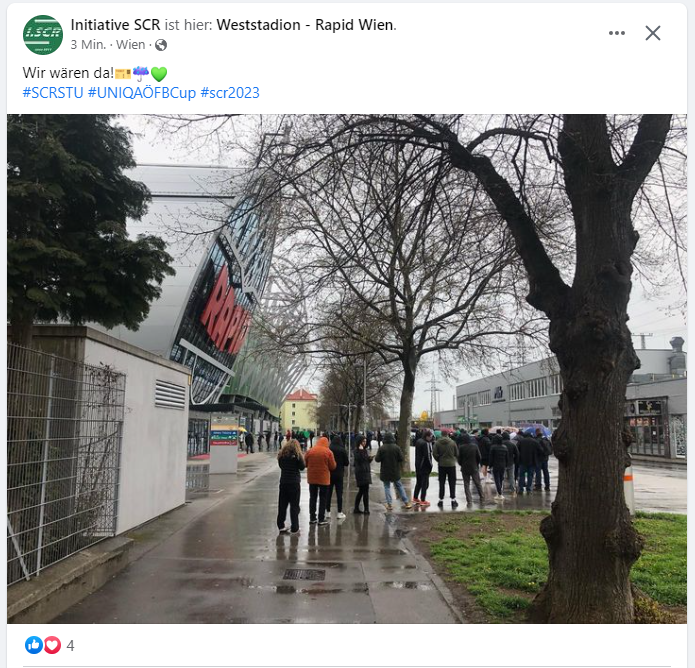This screenshot has height=668, width=695.
Task: Click the 3 Min. timestamp
Action: pos(88,45)
